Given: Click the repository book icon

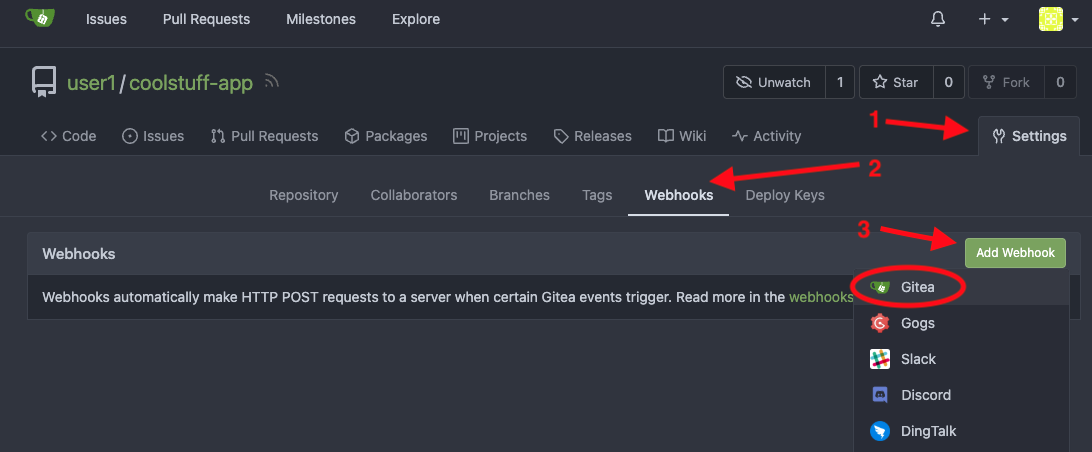Looking at the screenshot, I should click(44, 82).
